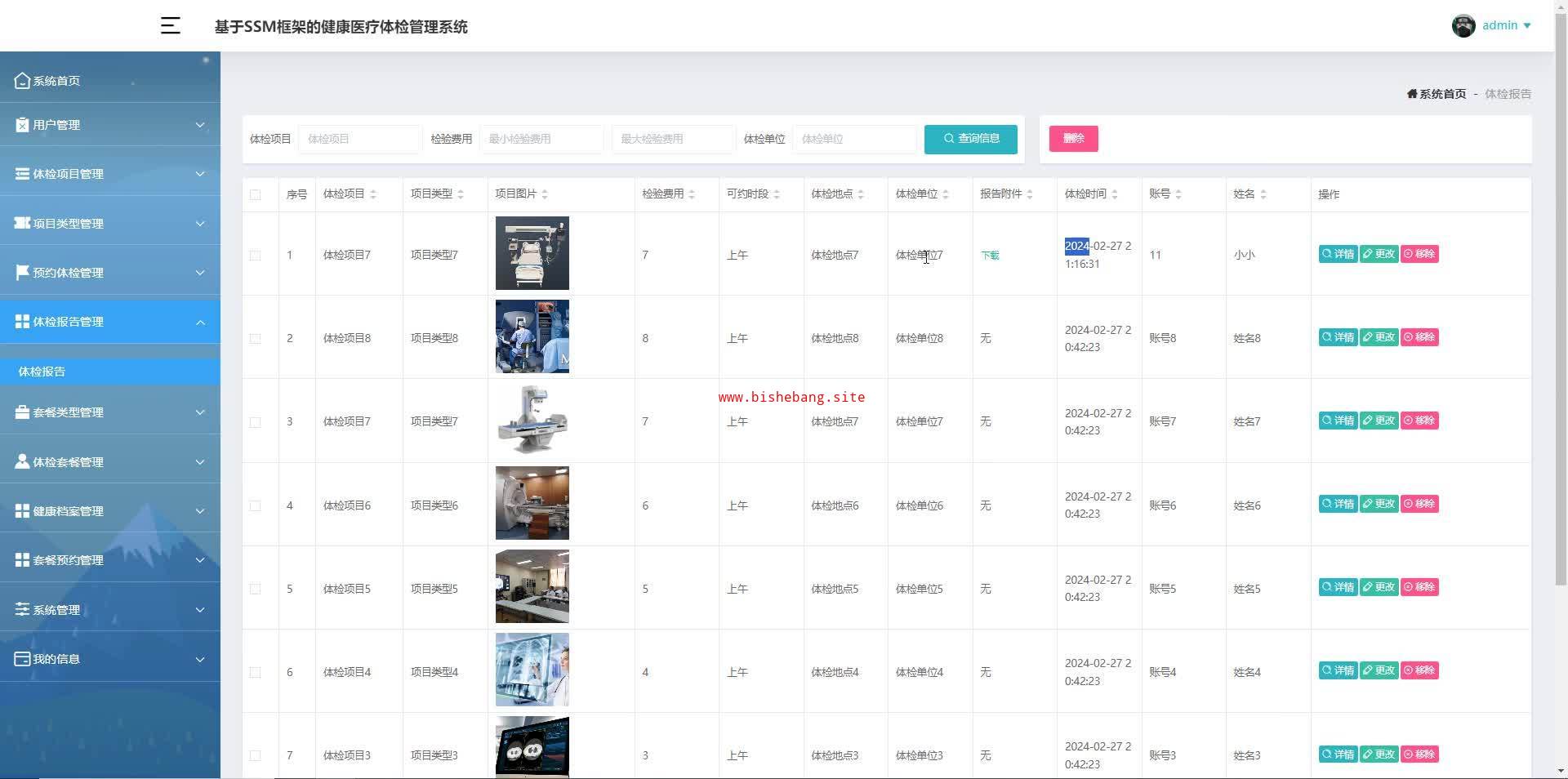Expand the 项目类型管理 menu chevron
The width and height of the screenshot is (1568, 779).
coord(200,224)
